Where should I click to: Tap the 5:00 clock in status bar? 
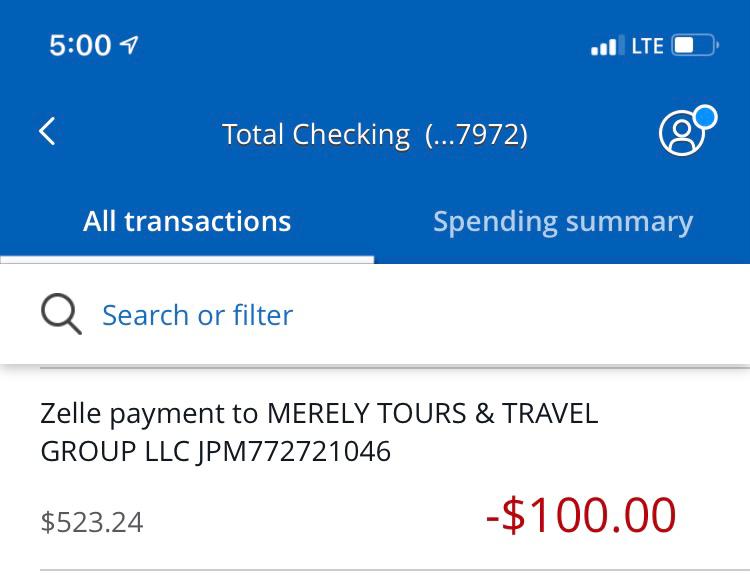[x=80, y=45]
